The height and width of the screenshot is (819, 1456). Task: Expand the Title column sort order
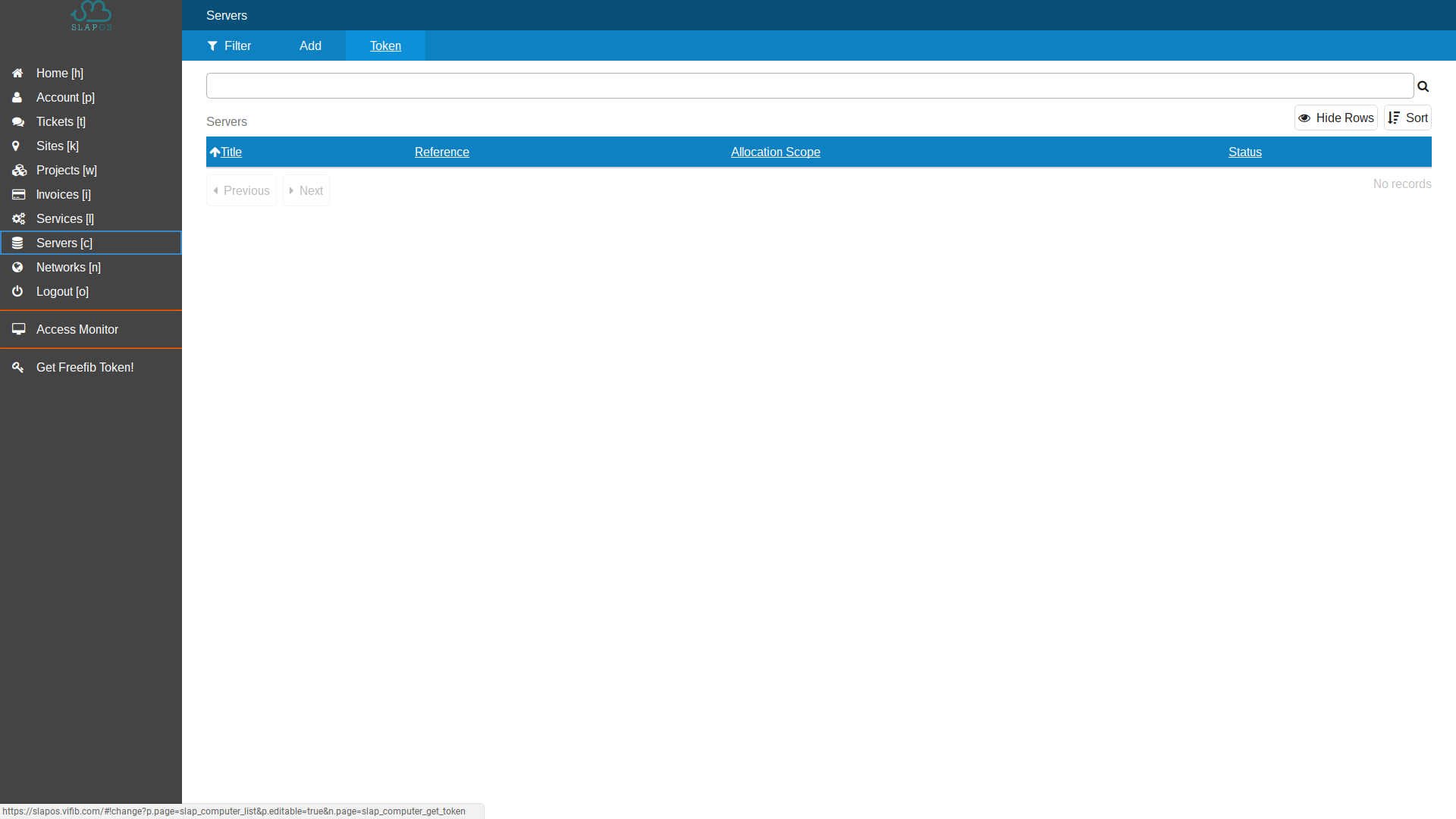215,152
